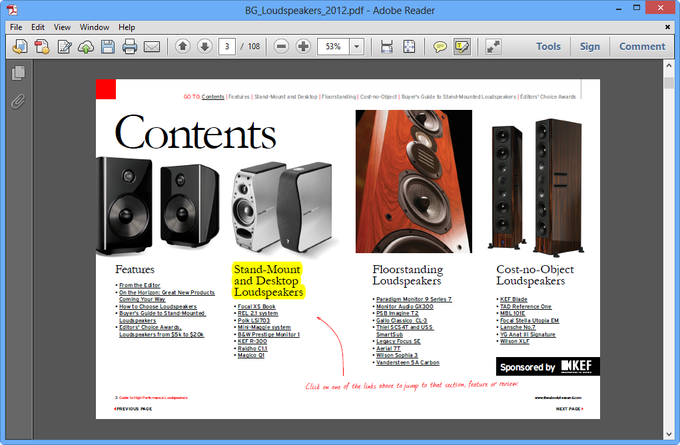Image resolution: width=680 pixels, height=445 pixels.
Task: Go to next page with the down arrow
Action: [205, 46]
